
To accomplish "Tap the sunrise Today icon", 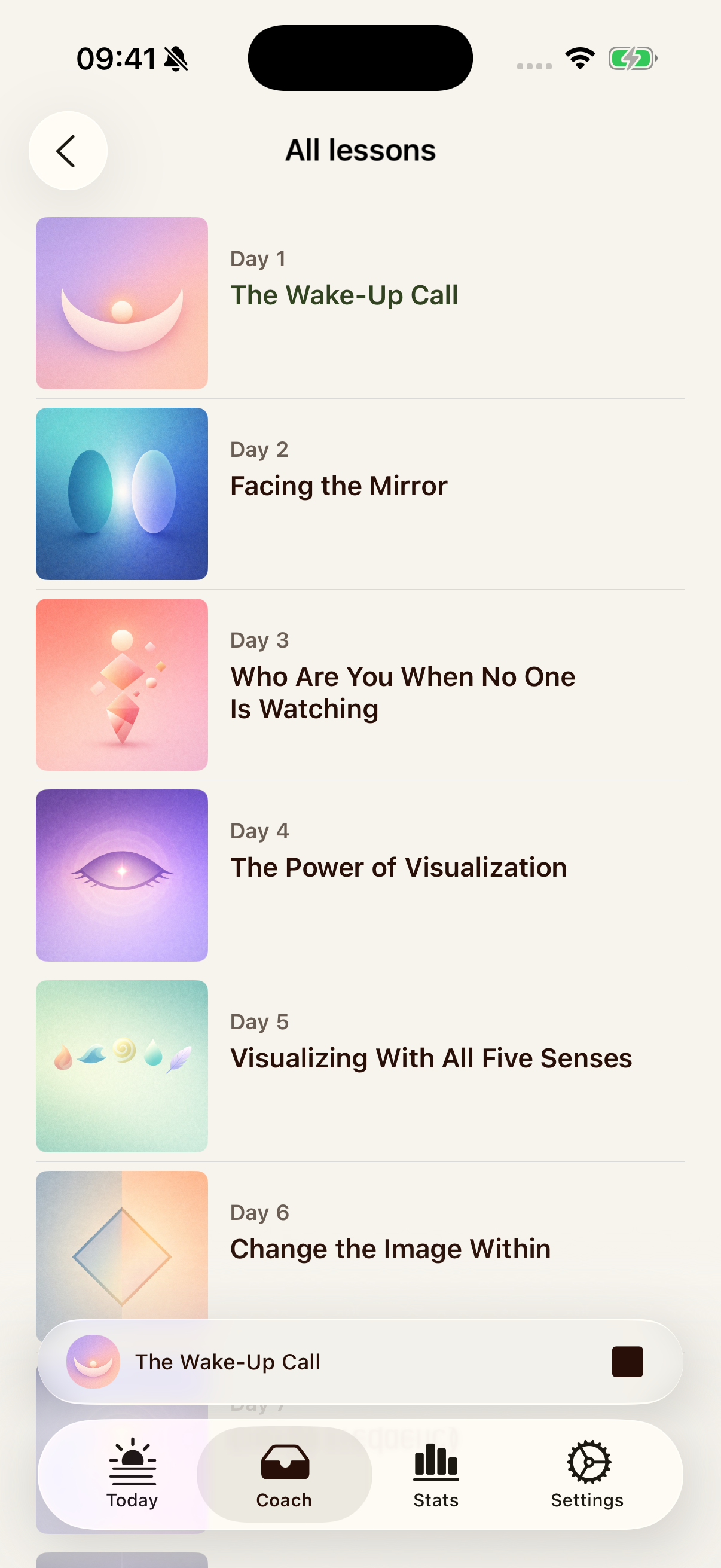I will pos(133,1461).
